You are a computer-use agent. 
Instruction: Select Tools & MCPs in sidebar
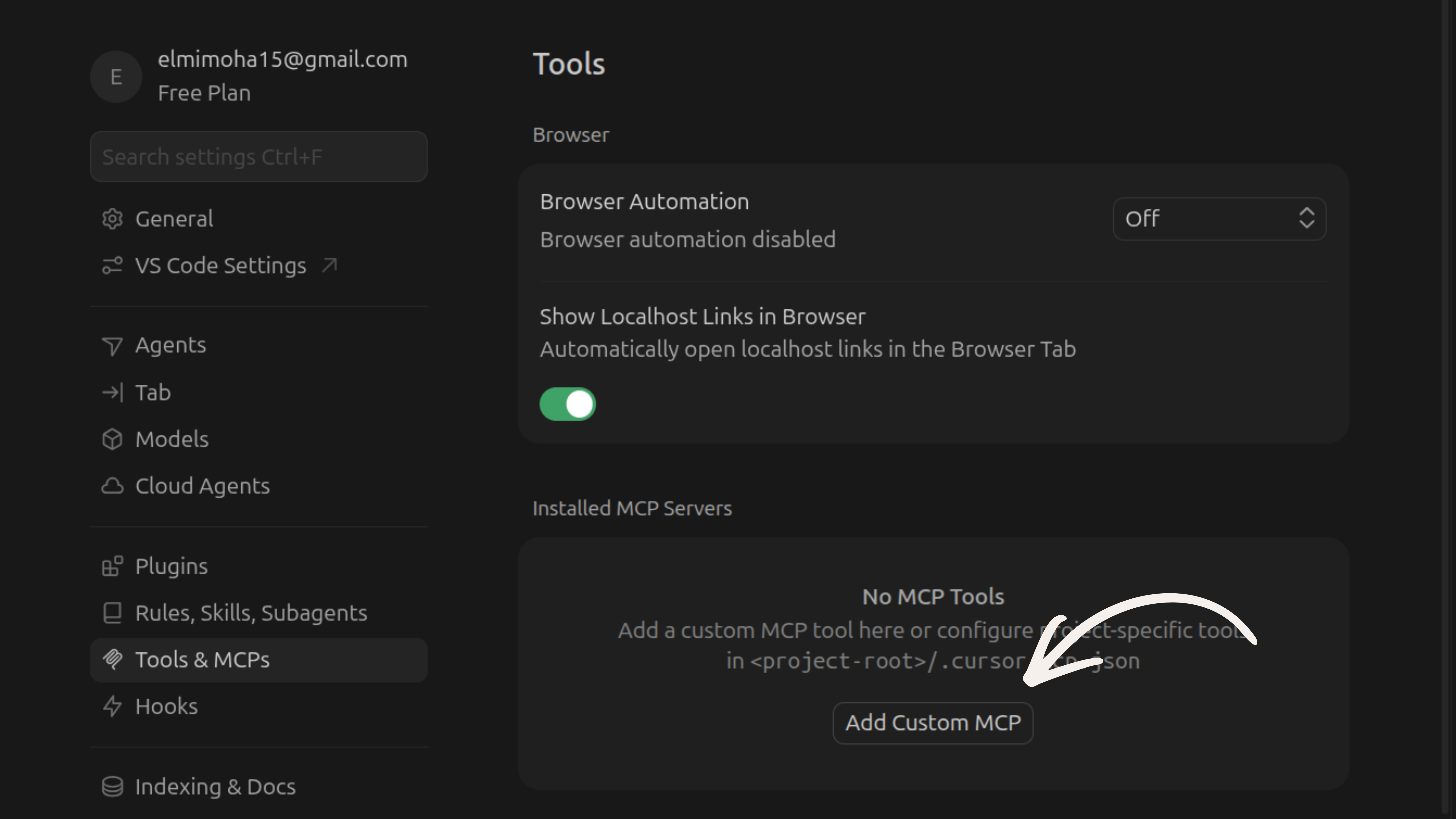(259, 660)
